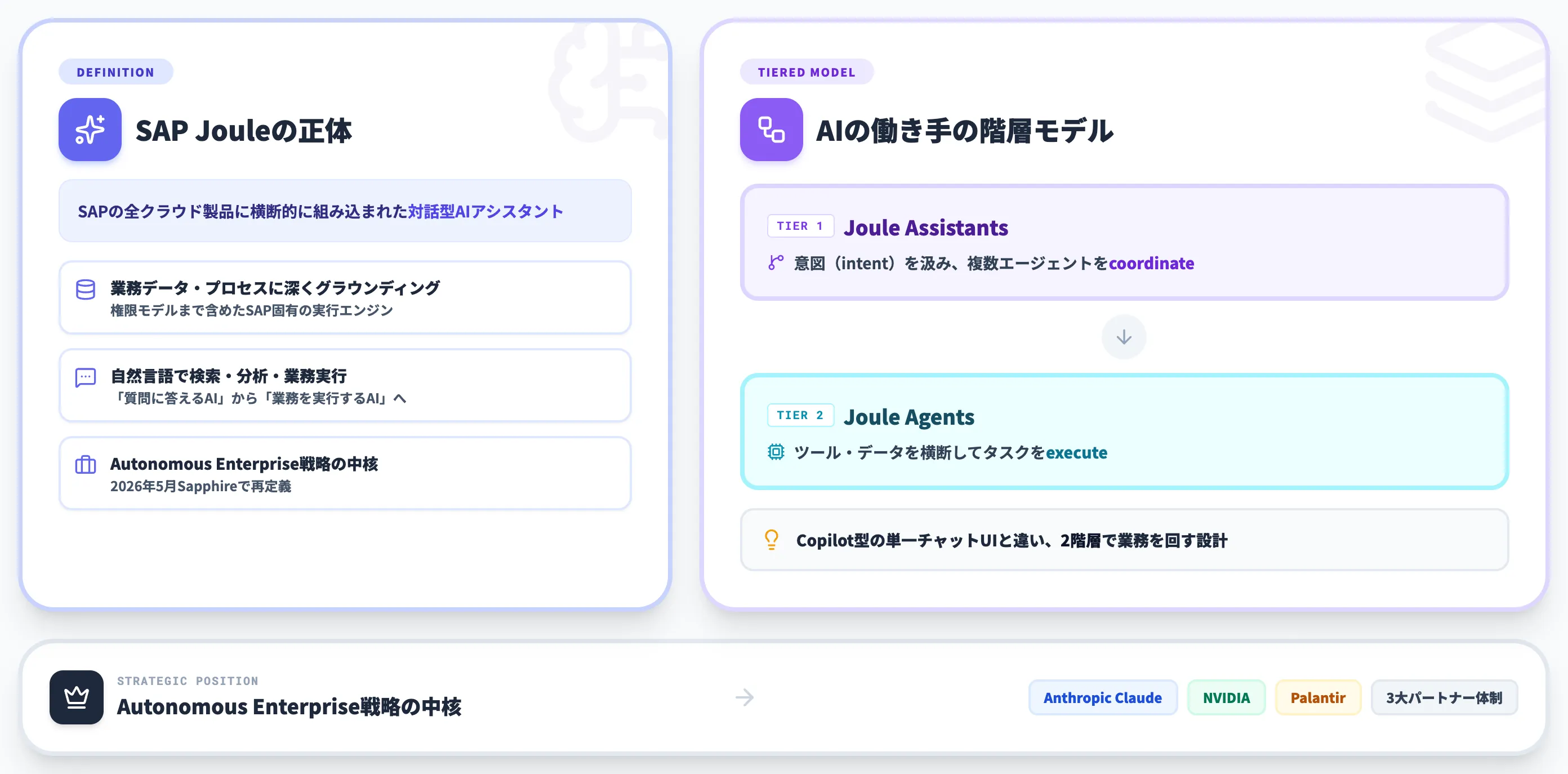Click the AIの働き手の階層モデル title
The image size is (1568, 774).
coord(965,130)
